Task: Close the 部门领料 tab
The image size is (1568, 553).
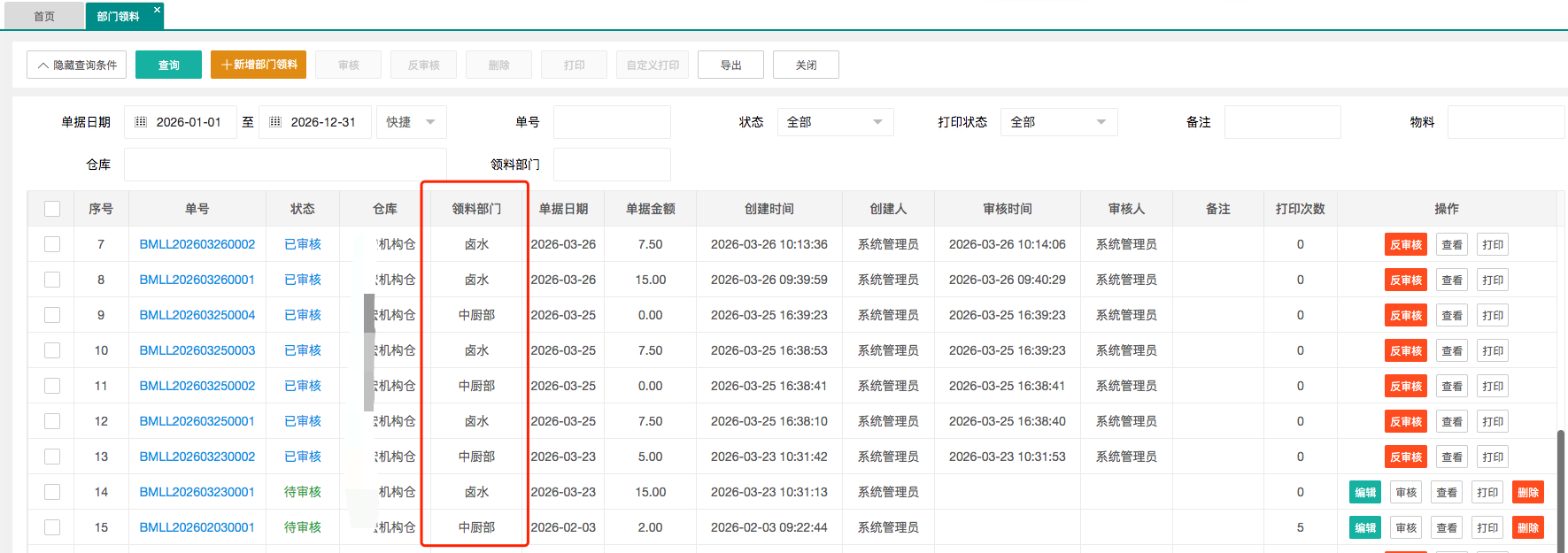Action: pos(157,10)
